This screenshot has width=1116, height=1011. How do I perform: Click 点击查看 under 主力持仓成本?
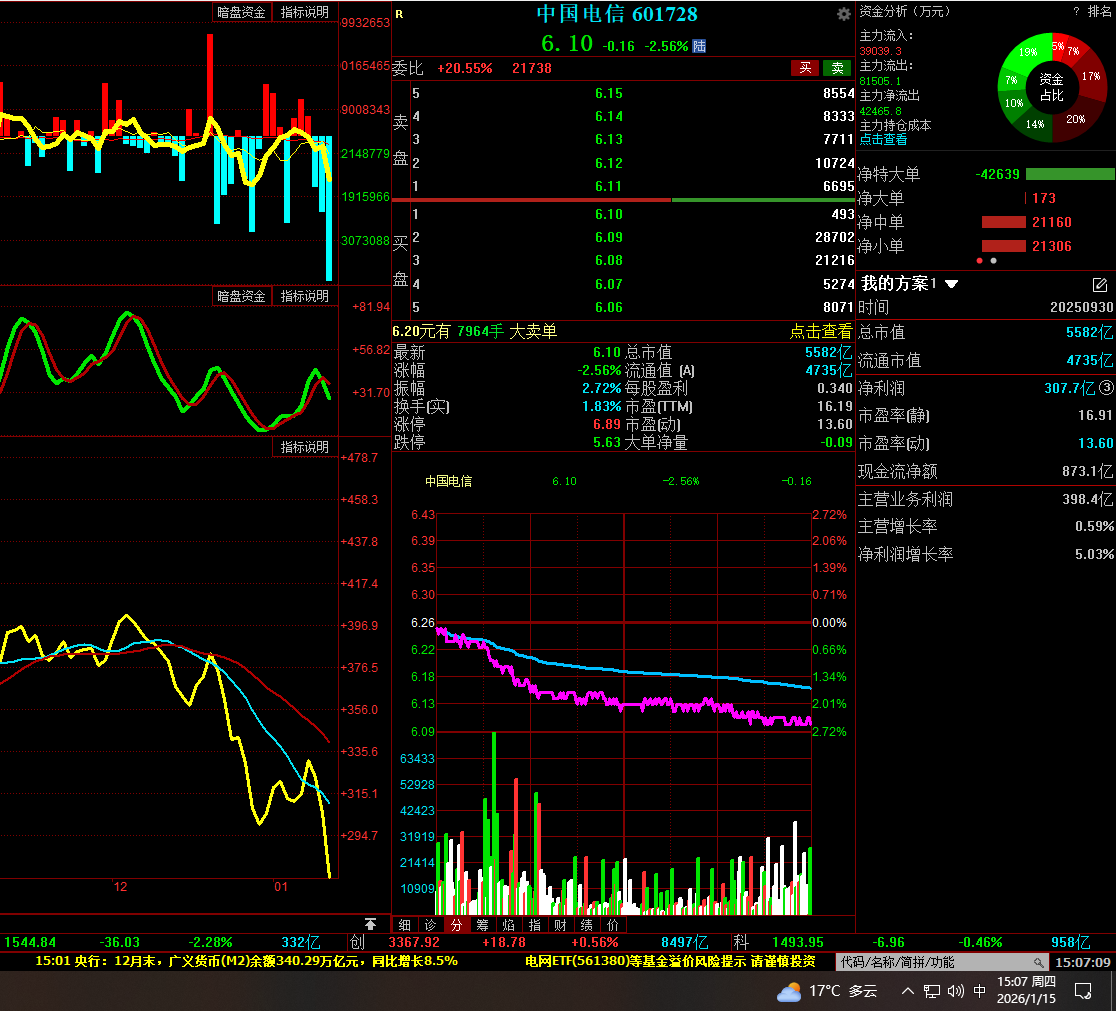pos(883,140)
